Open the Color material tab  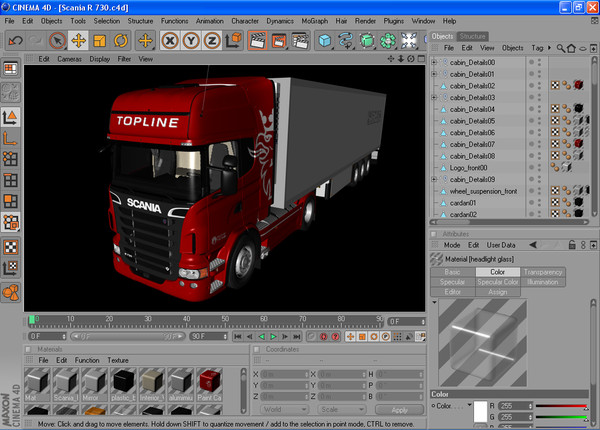[497, 272]
